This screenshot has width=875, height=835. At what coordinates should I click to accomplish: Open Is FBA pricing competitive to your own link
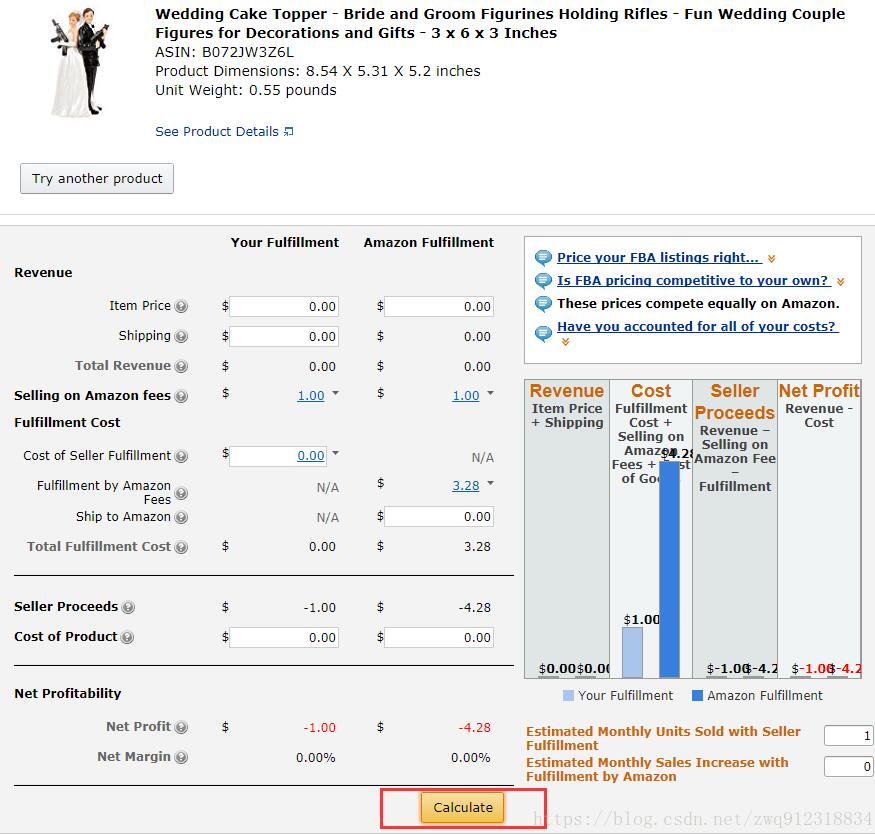click(694, 280)
